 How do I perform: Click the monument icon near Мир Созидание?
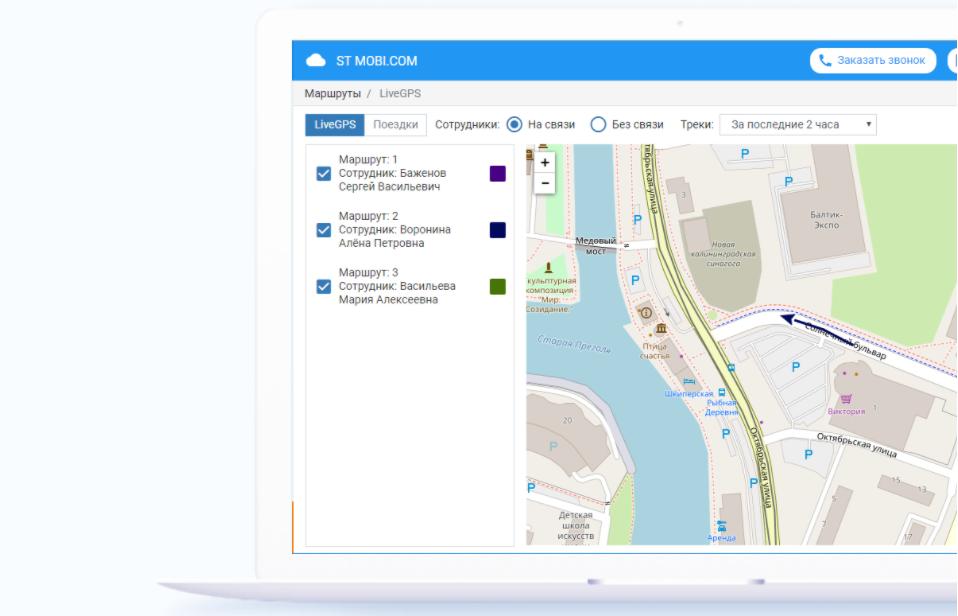(x=549, y=267)
